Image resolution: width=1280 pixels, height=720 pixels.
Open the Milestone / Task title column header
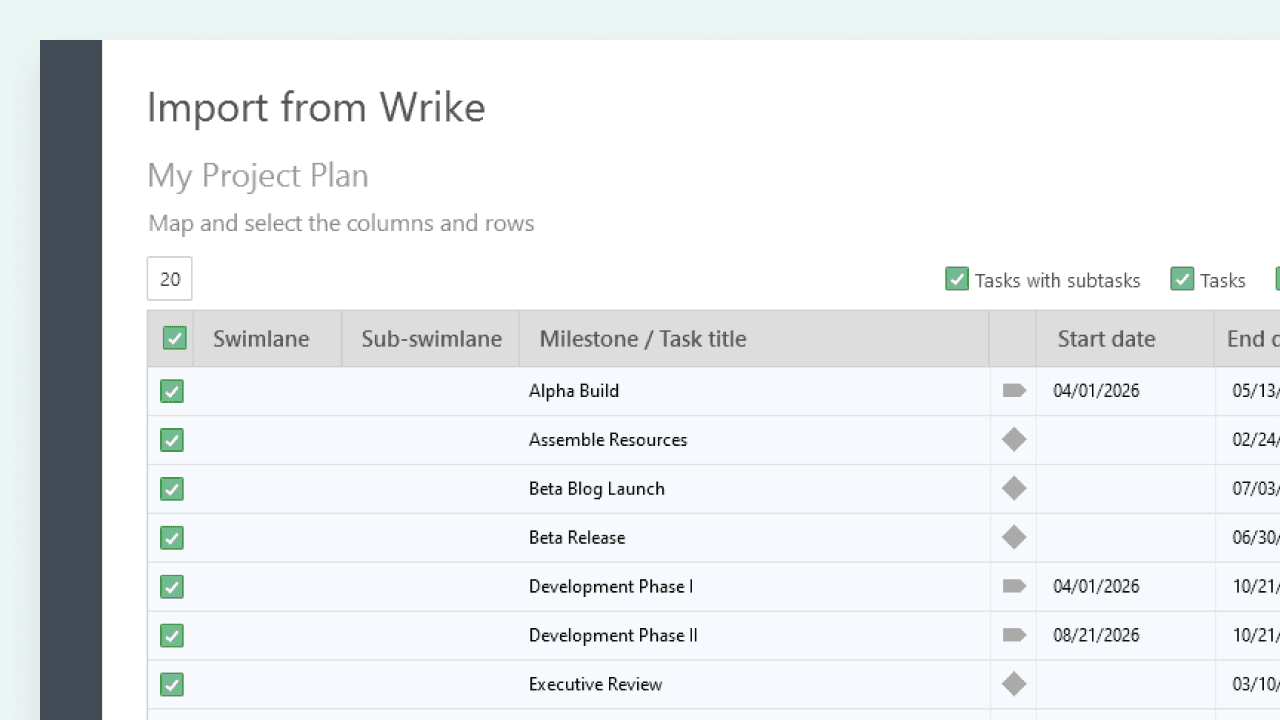(x=754, y=339)
